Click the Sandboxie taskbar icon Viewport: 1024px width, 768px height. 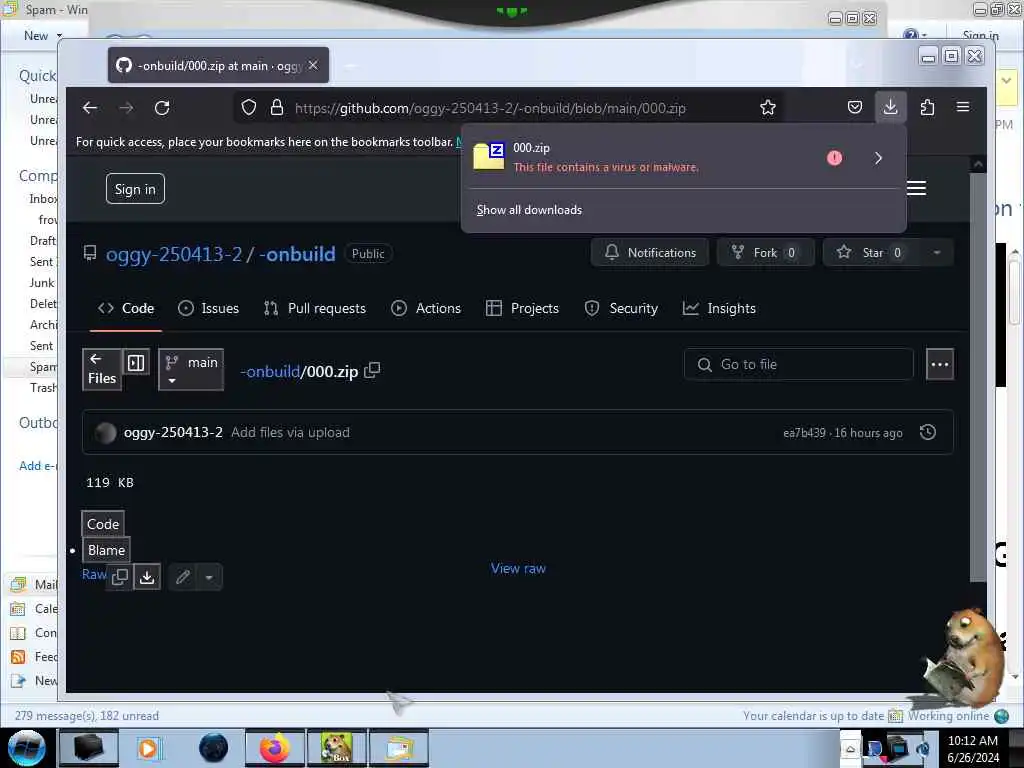click(x=337, y=748)
